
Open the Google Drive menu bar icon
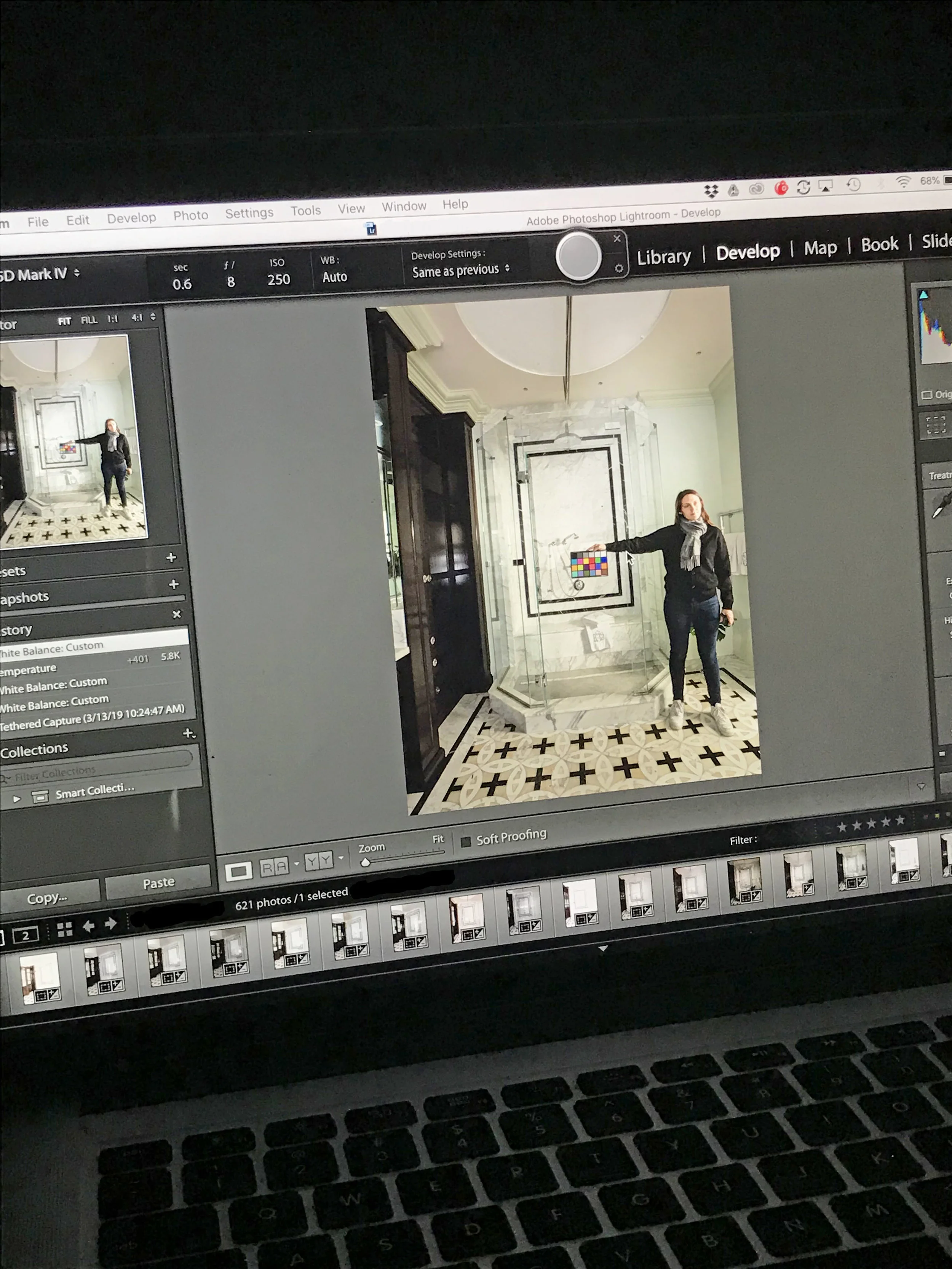click(x=733, y=190)
